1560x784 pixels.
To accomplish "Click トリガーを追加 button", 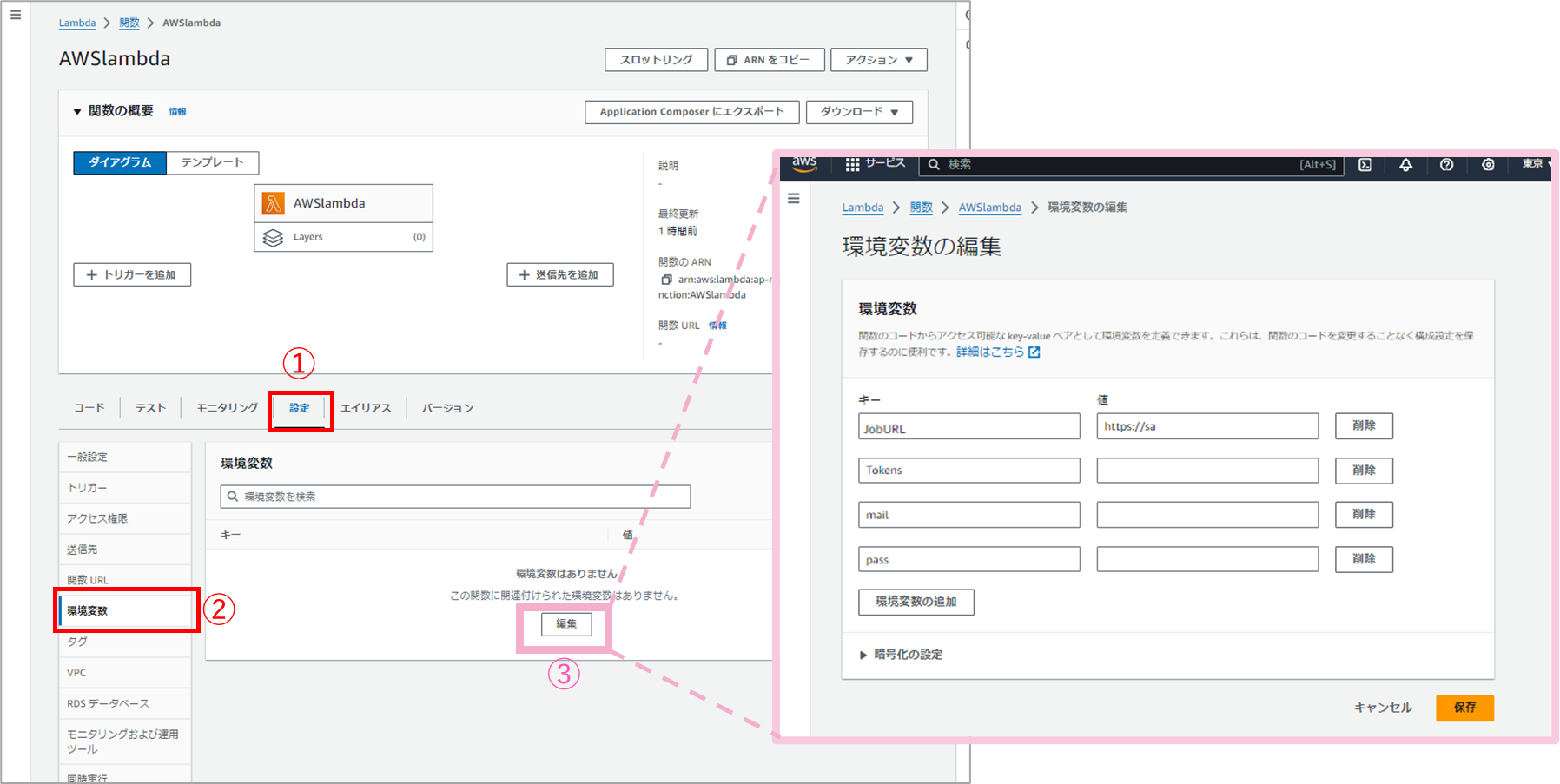I will pyautogui.click(x=132, y=274).
